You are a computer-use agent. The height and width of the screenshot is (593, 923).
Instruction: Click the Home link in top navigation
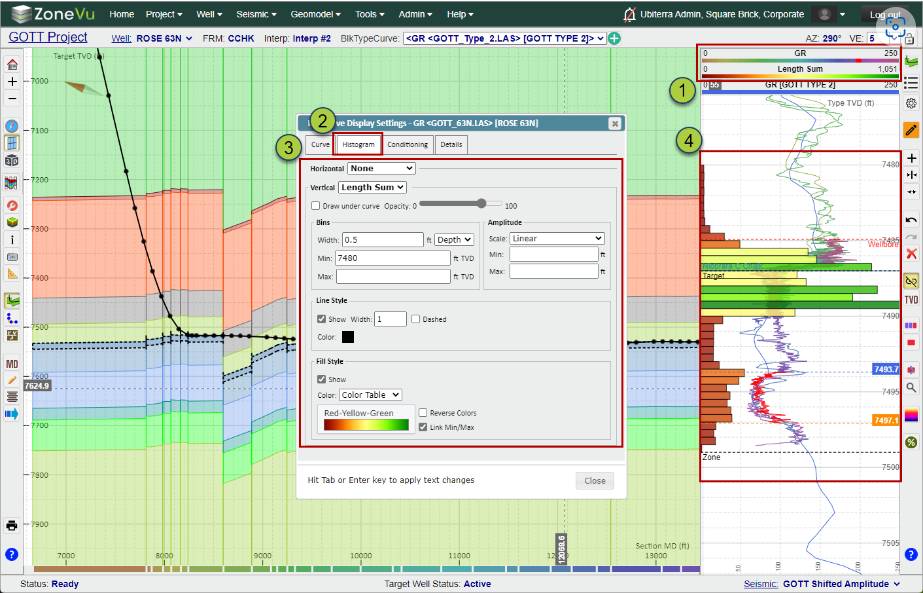[x=121, y=14]
